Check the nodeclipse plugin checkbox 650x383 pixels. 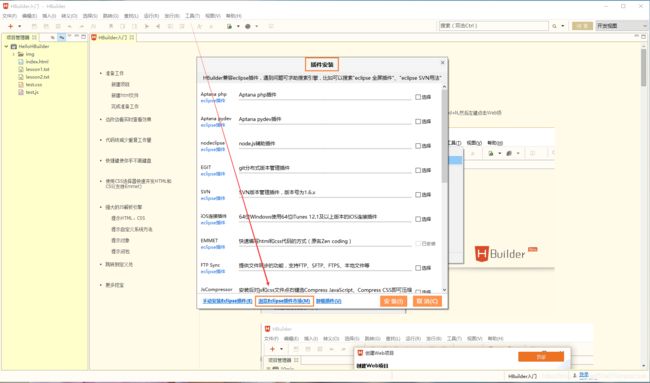(418, 146)
